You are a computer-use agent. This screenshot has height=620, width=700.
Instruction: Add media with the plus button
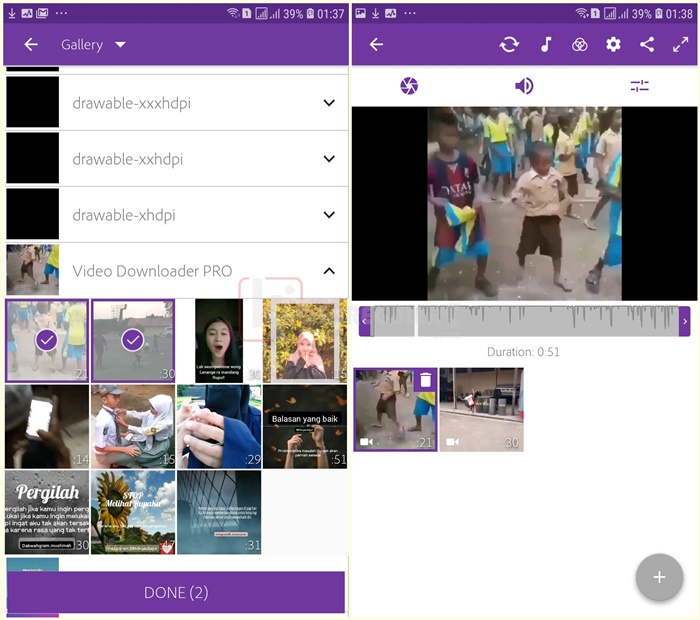tap(659, 577)
